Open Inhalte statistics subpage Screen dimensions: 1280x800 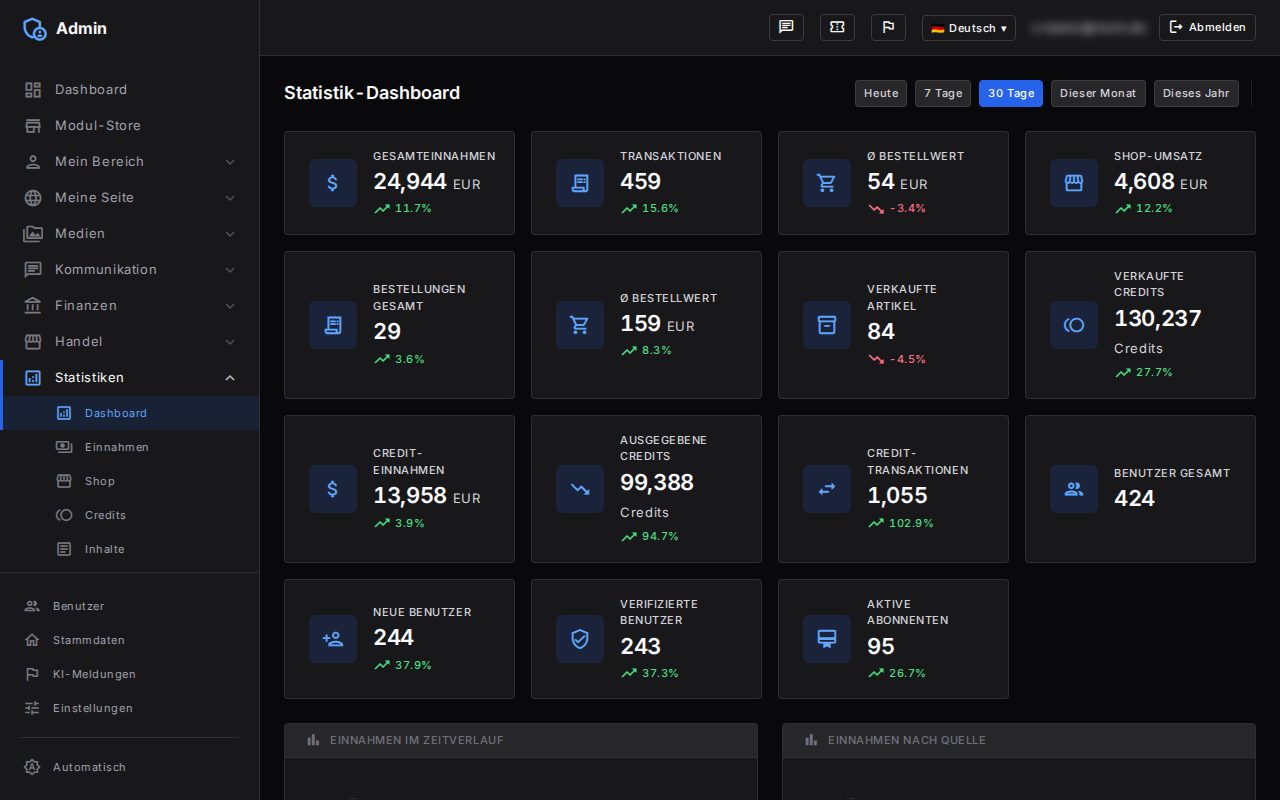(130, 549)
